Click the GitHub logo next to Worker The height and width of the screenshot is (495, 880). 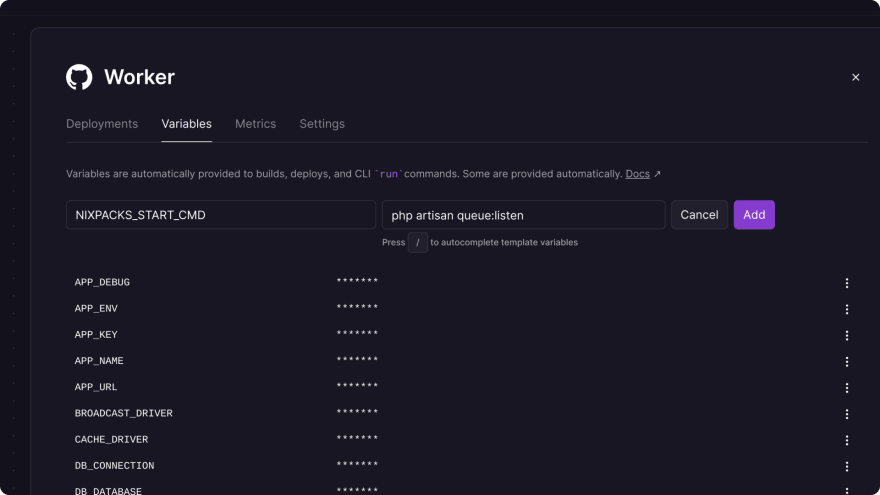tap(79, 77)
